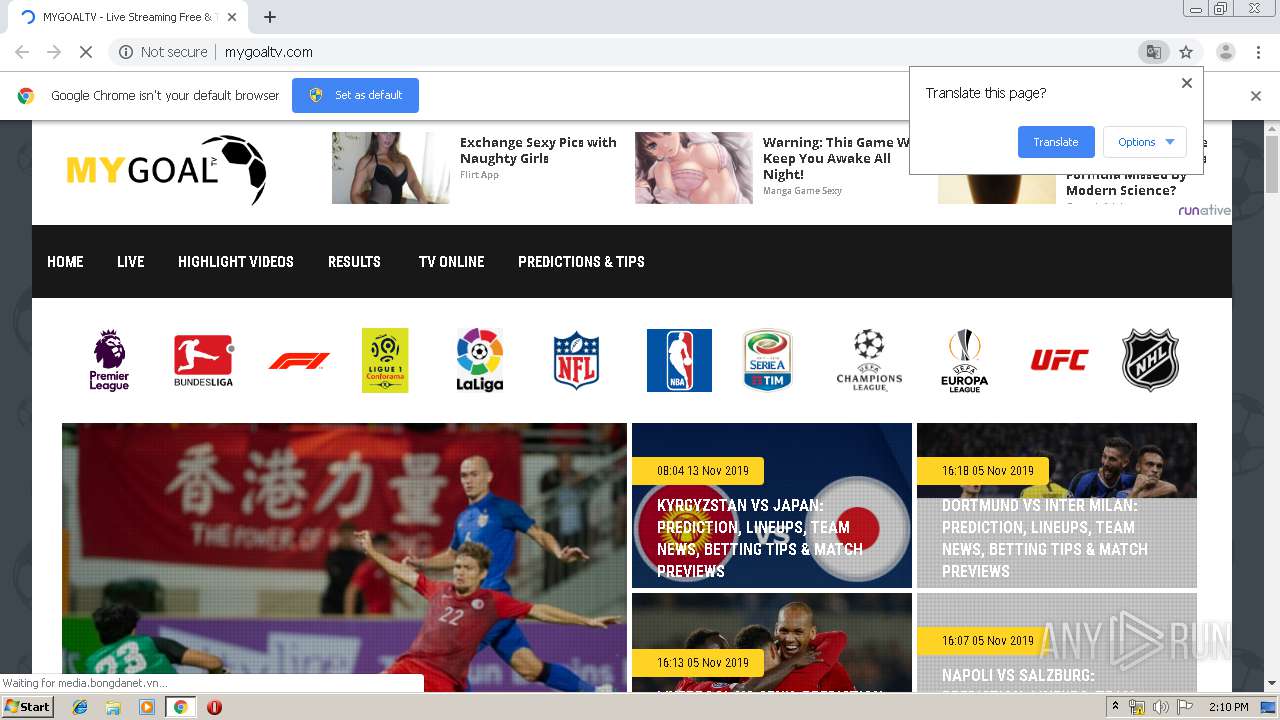
Task: Go to HIGHLIGHT VIDEOS menu
Action: pos(236,262)
